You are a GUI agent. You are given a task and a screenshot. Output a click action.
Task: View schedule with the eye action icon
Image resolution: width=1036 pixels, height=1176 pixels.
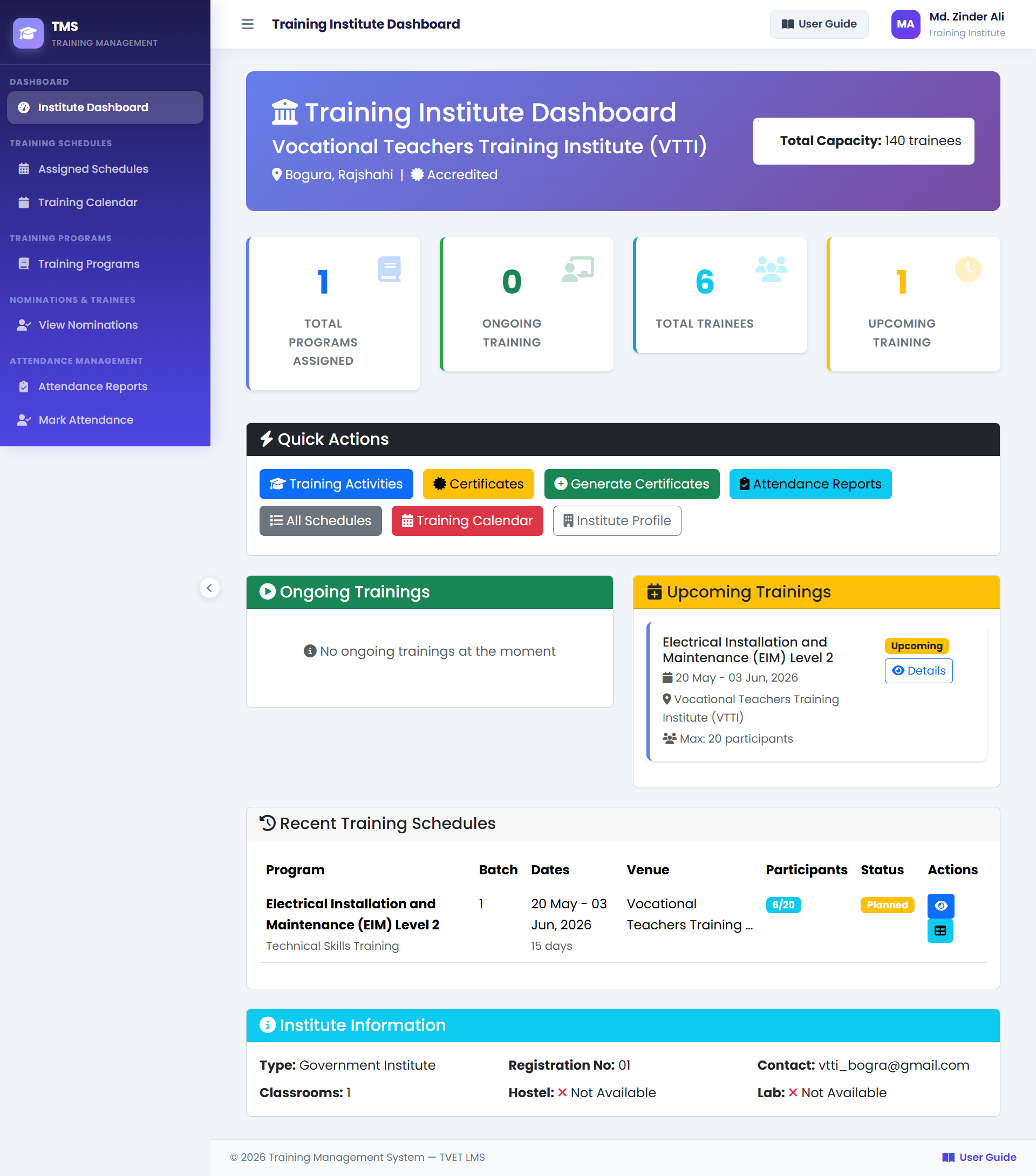pos(940,906)
